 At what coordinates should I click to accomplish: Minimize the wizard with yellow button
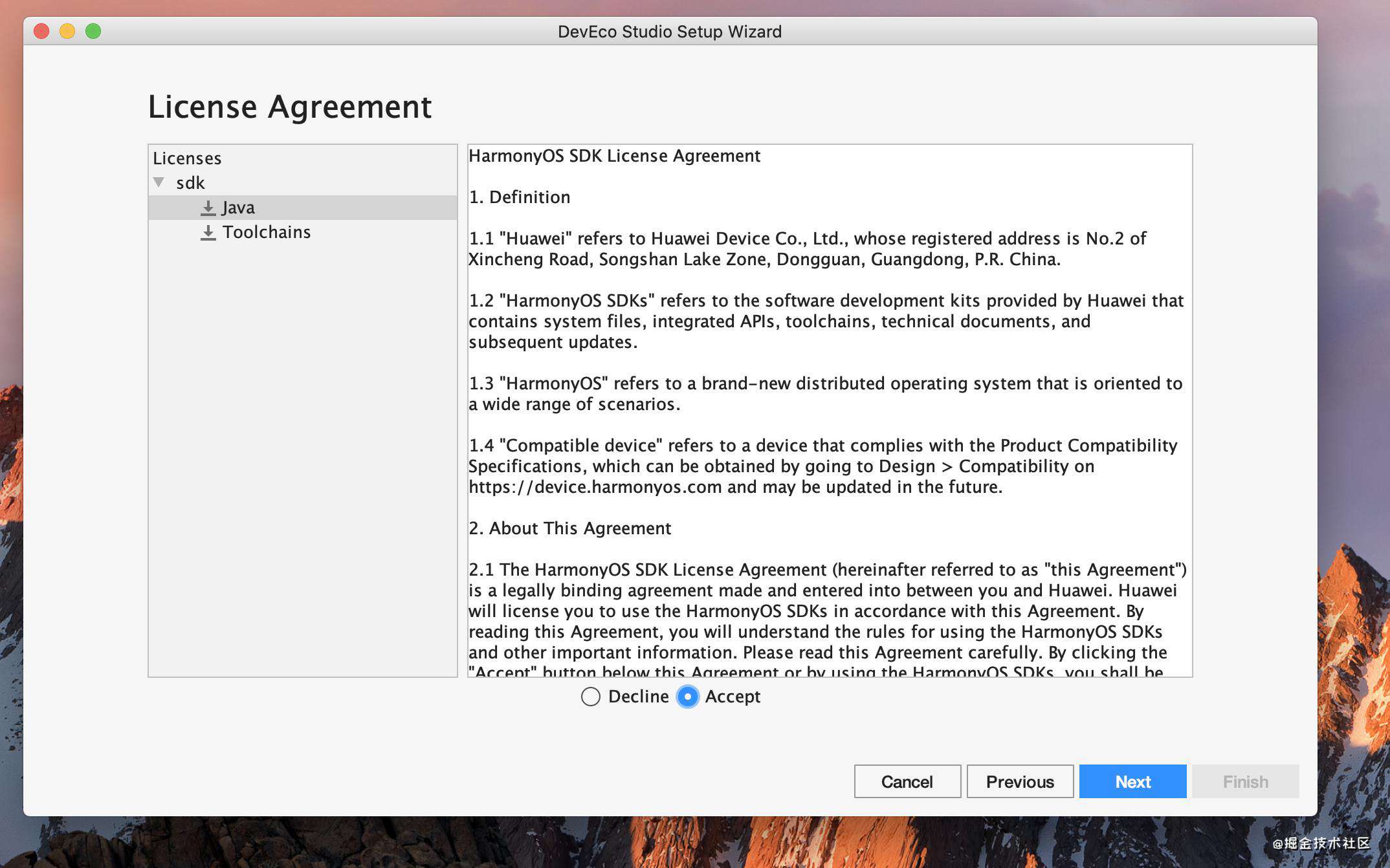point(67,31)
